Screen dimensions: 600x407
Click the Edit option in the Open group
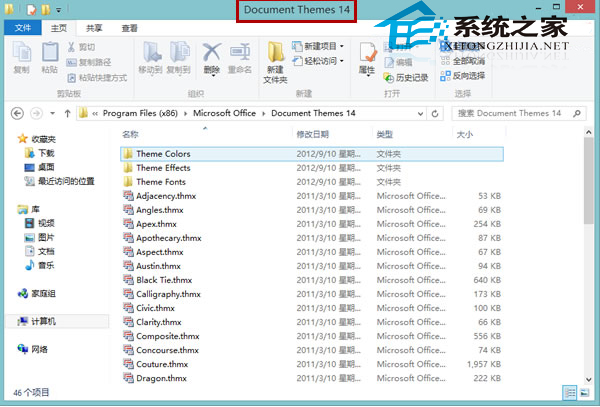click(x=398, y=62)
